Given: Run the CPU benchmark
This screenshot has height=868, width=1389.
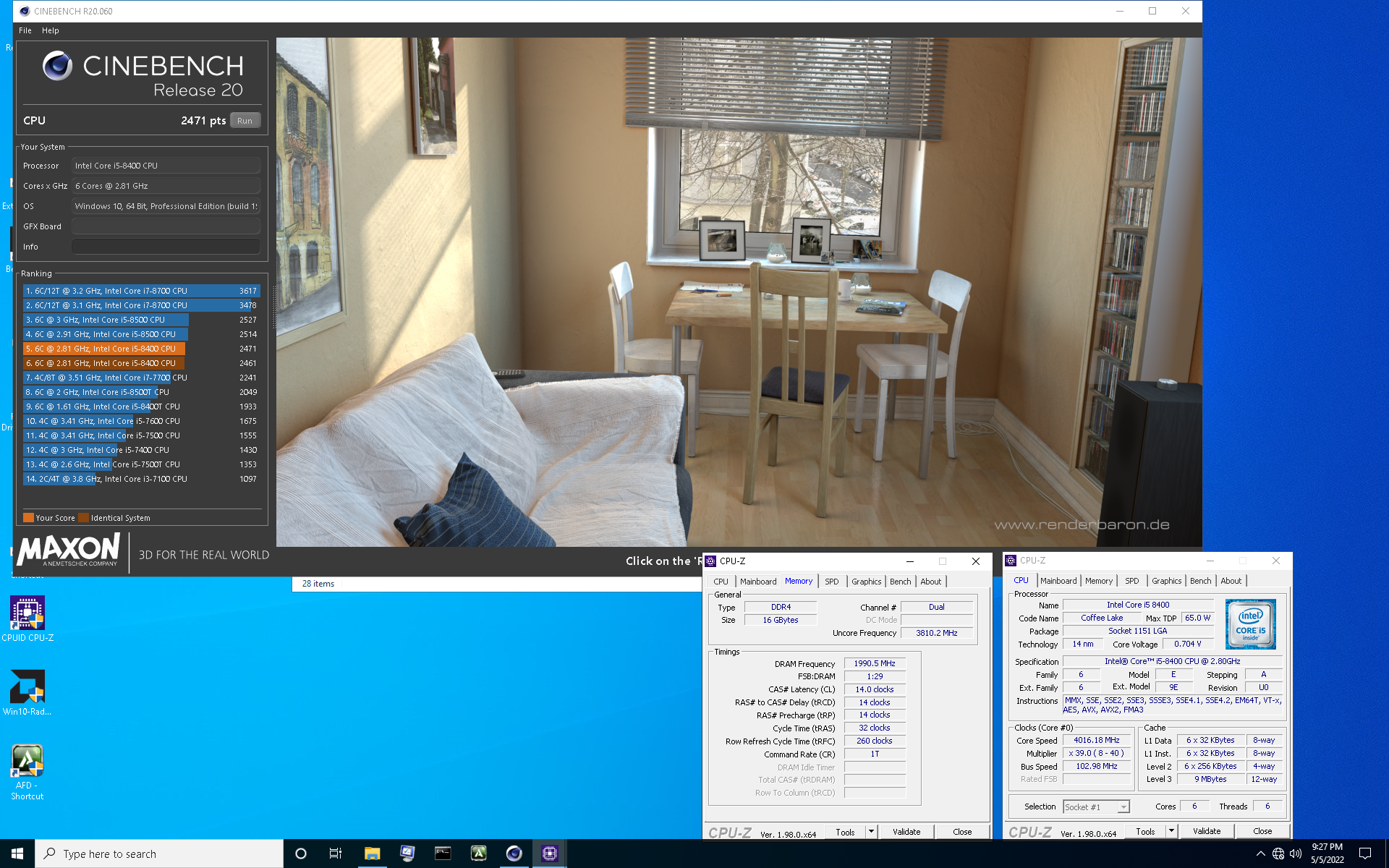Looking at the screenshot, I should click(x=245, y=121).
